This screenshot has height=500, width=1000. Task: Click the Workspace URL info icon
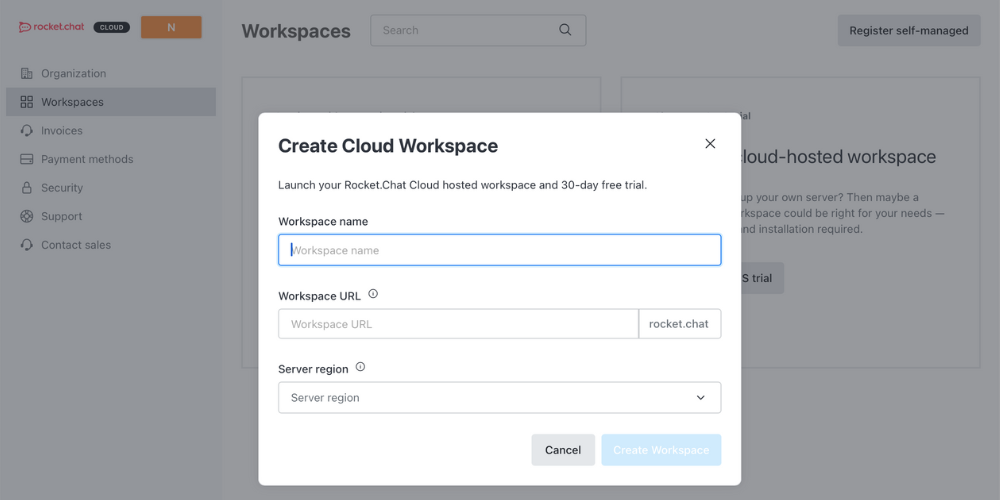coord(373,294)
